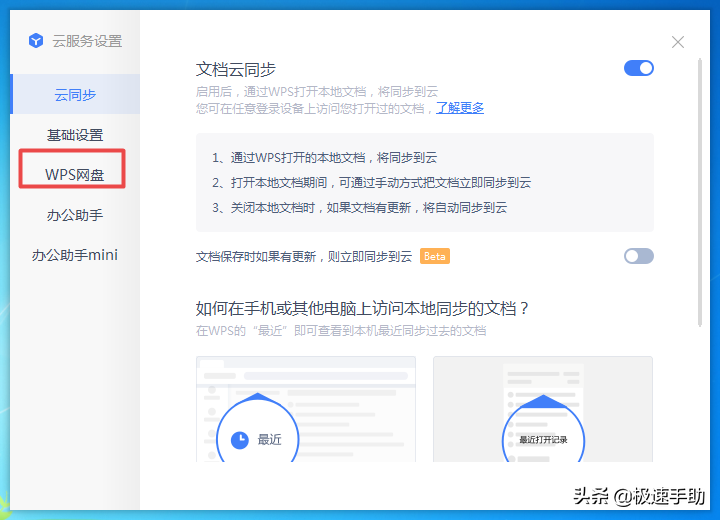Open the 办公助手 sidebar tab
The width and height of the screenshot is (720, 520).
pos(75,215)
